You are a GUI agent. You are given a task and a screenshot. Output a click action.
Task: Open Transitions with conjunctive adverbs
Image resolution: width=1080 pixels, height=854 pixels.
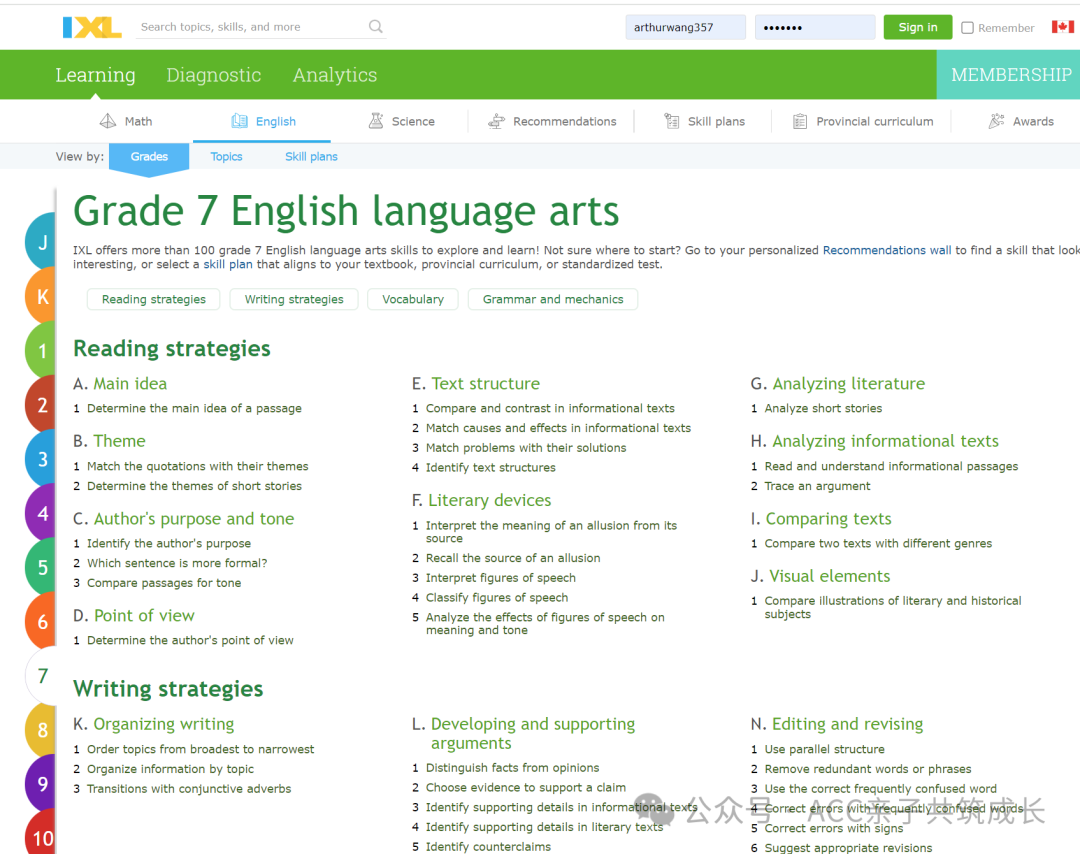tap(189, 789)
